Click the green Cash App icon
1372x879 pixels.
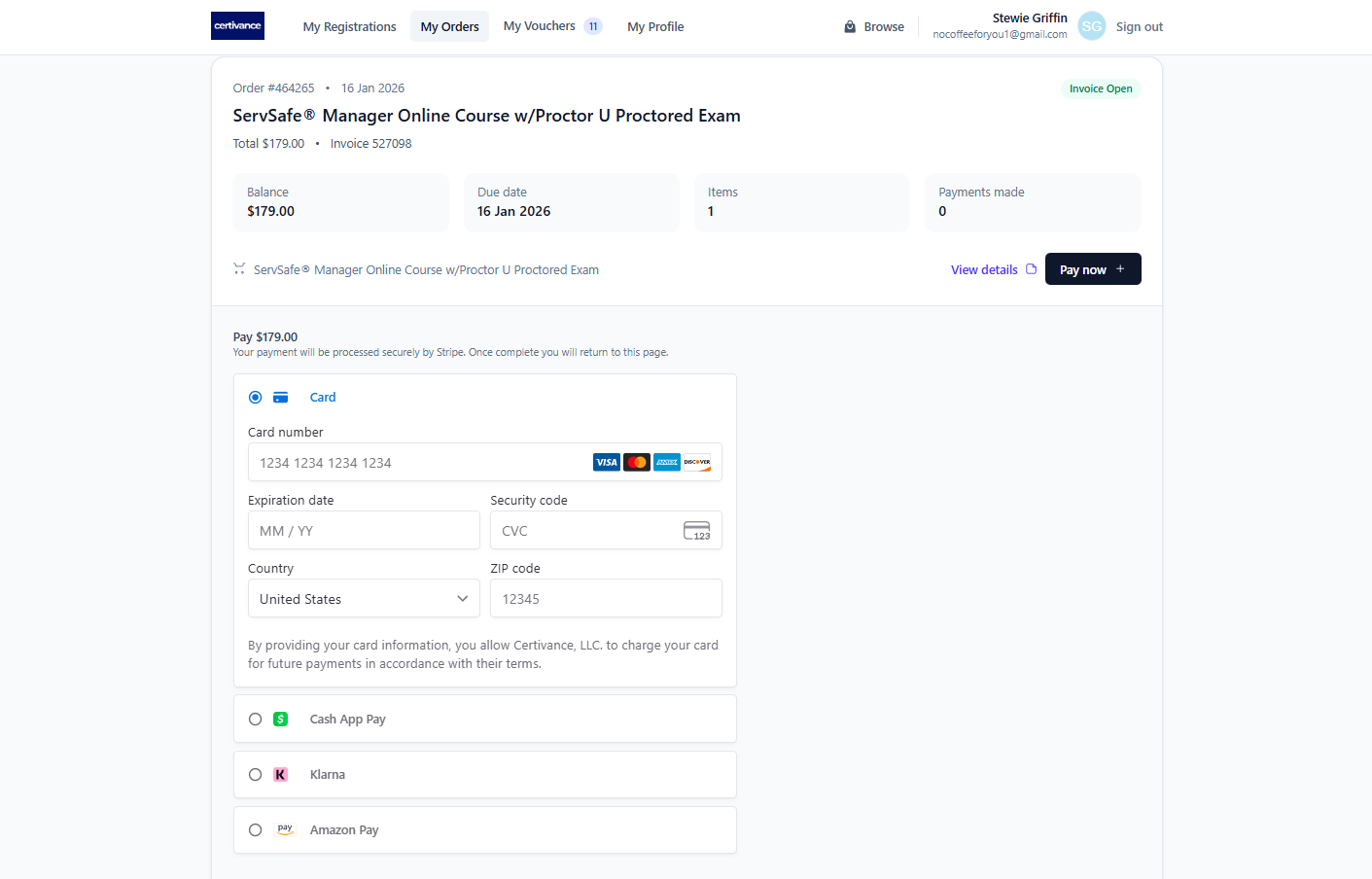(x=281, y=720)
